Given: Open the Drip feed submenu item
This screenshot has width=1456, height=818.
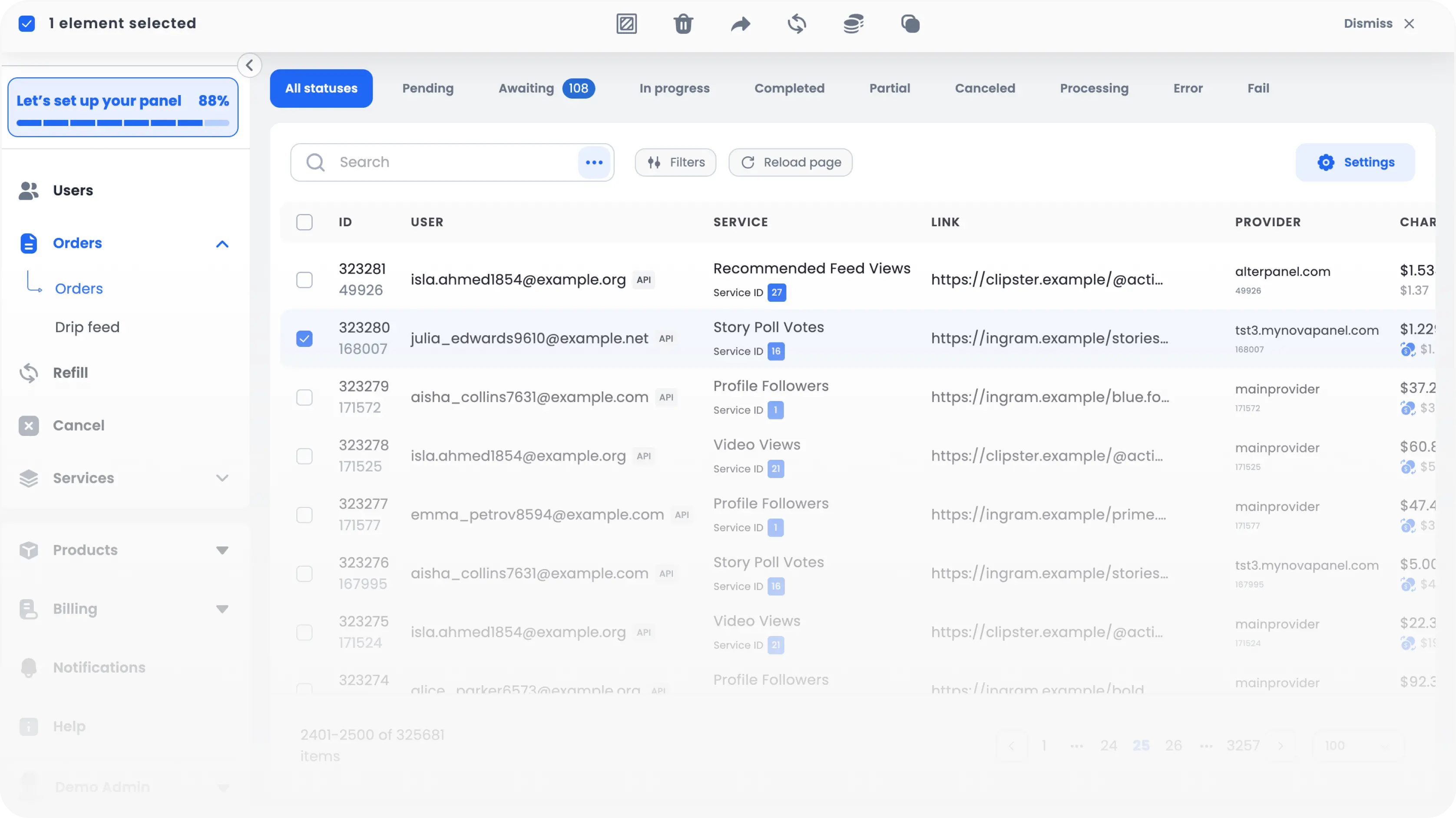Looking at the screenshot, I should (x=87, y=327).
